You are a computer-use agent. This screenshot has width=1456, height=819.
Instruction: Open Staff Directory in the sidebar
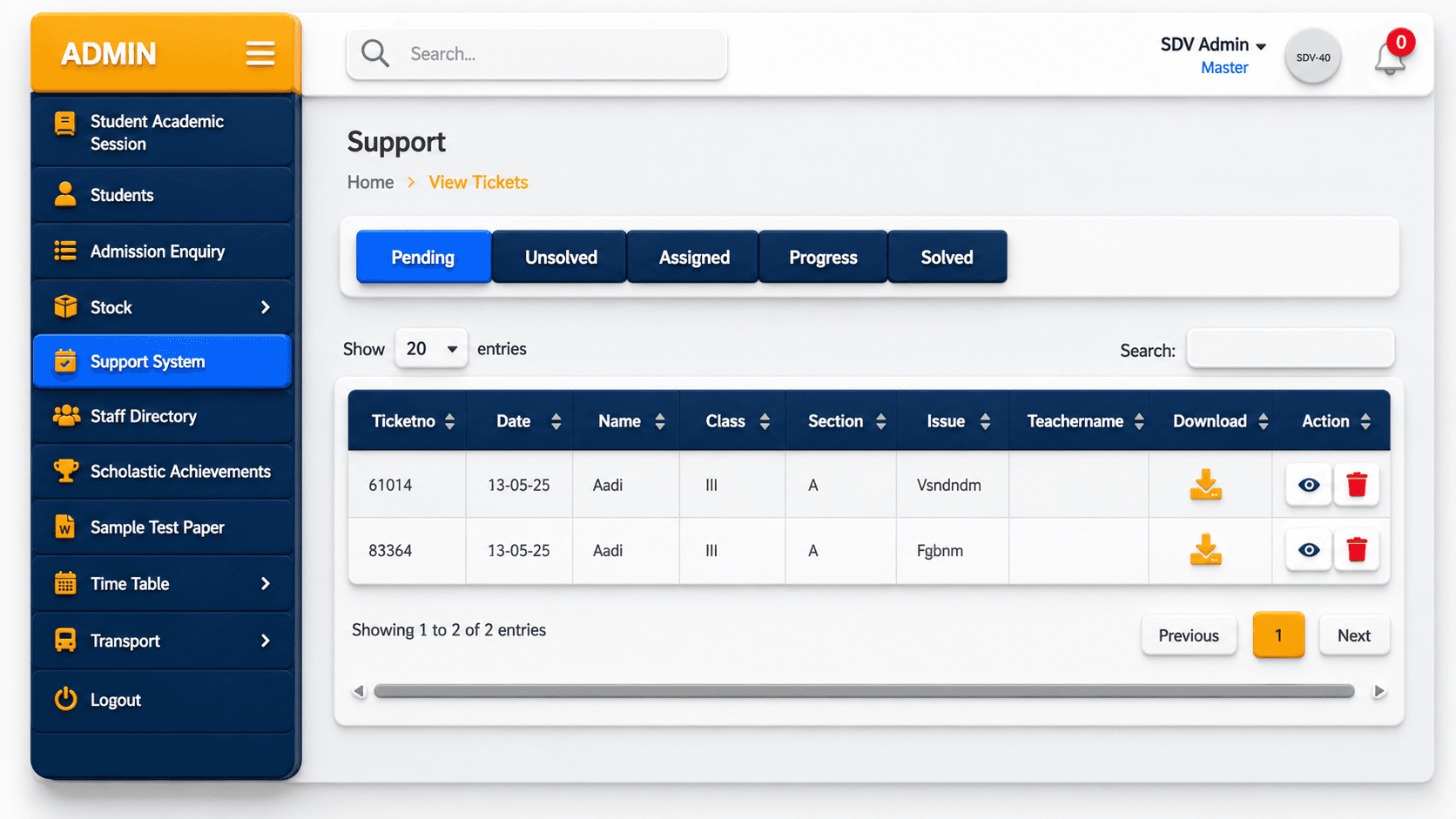162,416
